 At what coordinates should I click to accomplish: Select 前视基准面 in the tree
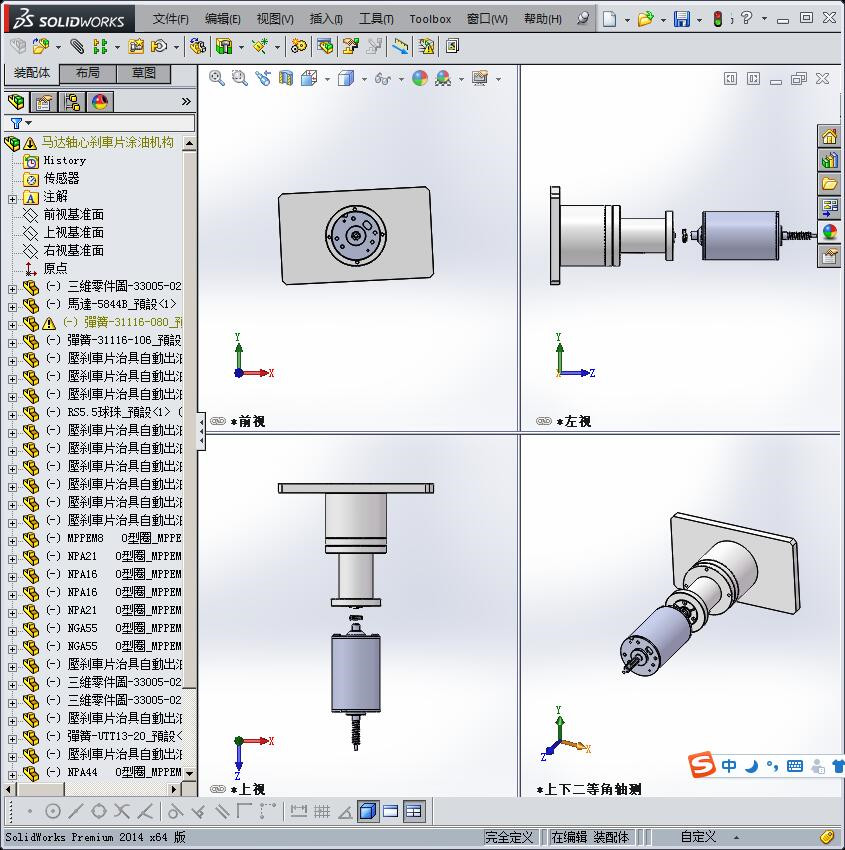(x=74, y=215)
